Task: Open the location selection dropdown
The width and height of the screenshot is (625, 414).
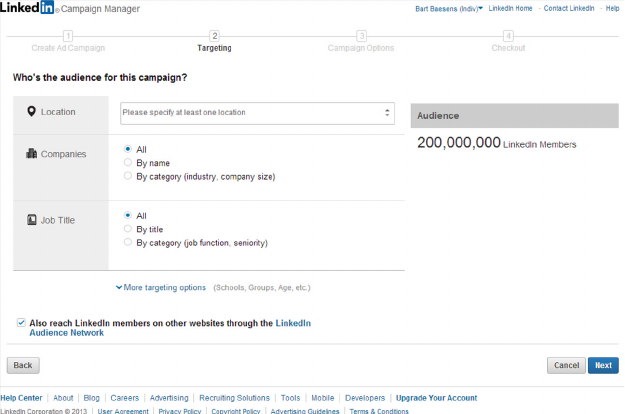Action: [257, 113]
